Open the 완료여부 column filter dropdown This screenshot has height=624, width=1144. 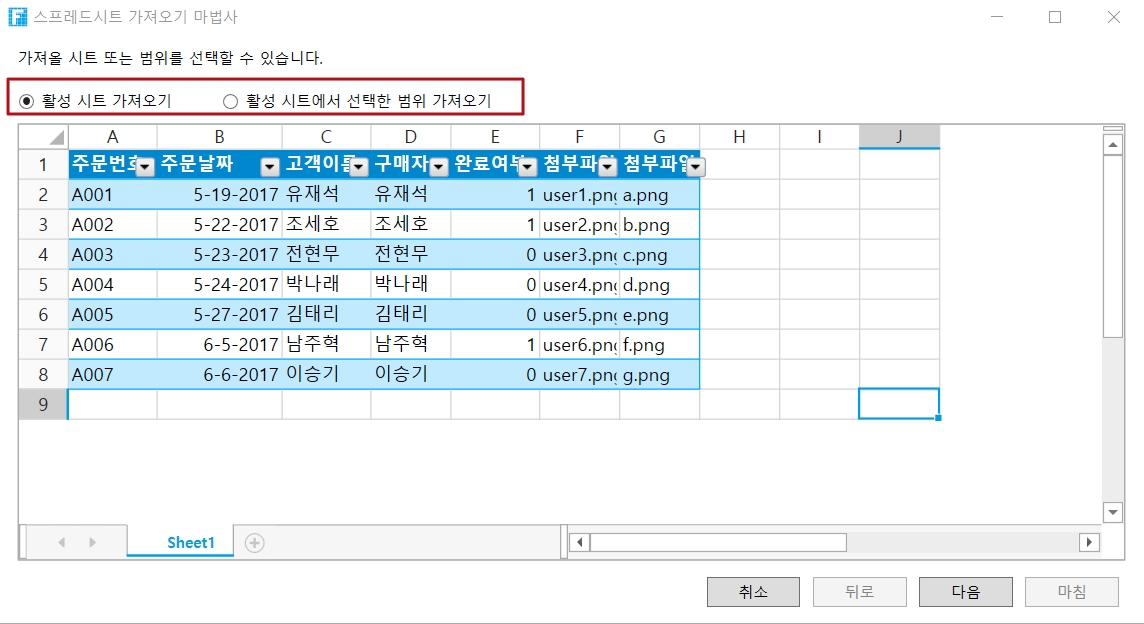click(x=528, y=167)
